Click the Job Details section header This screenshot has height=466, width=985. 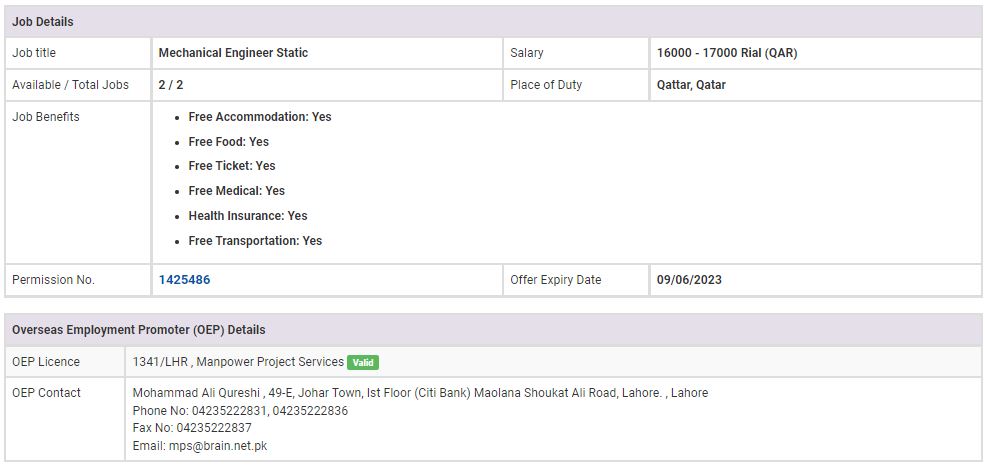coord(43,22)
